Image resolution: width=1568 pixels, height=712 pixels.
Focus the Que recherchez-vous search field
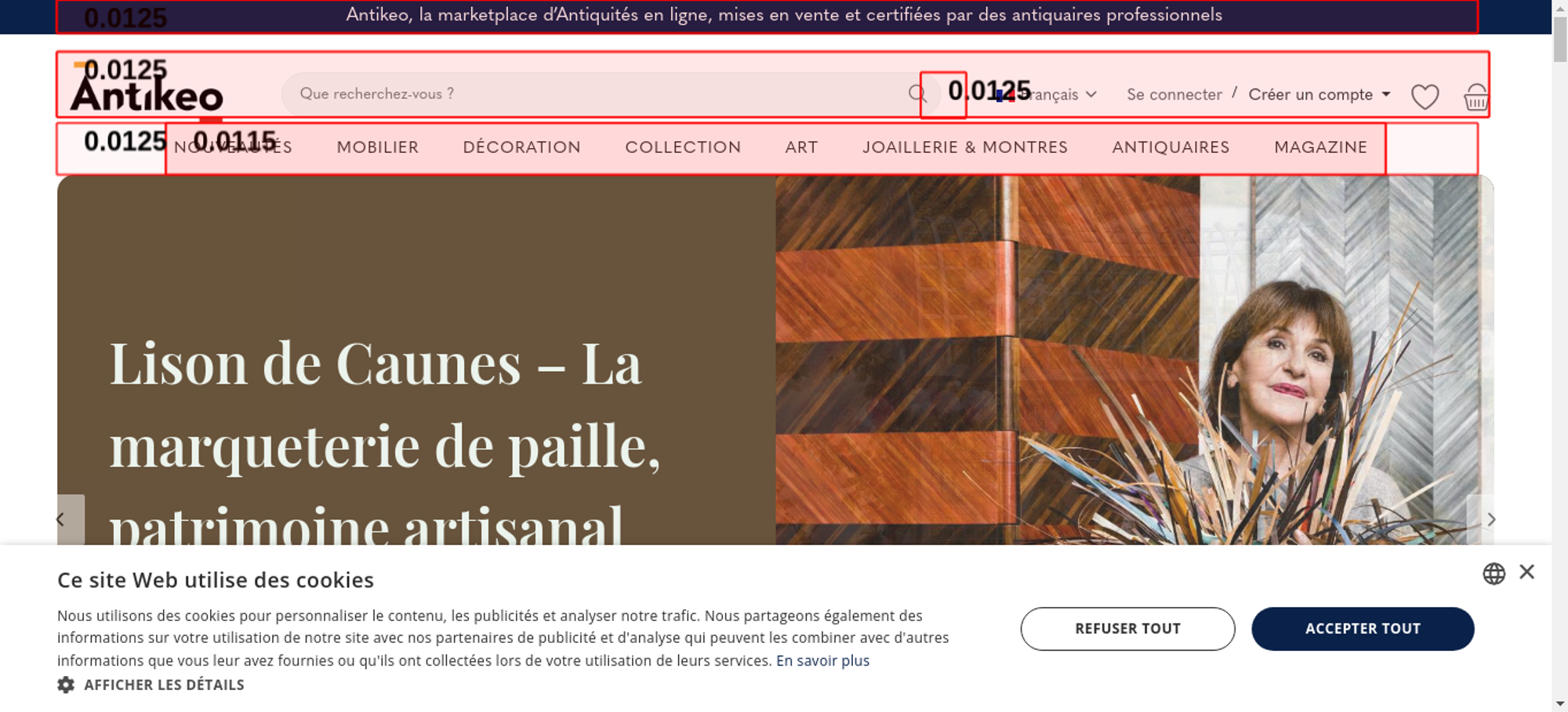pyautogui.click(x=600, y=94)
